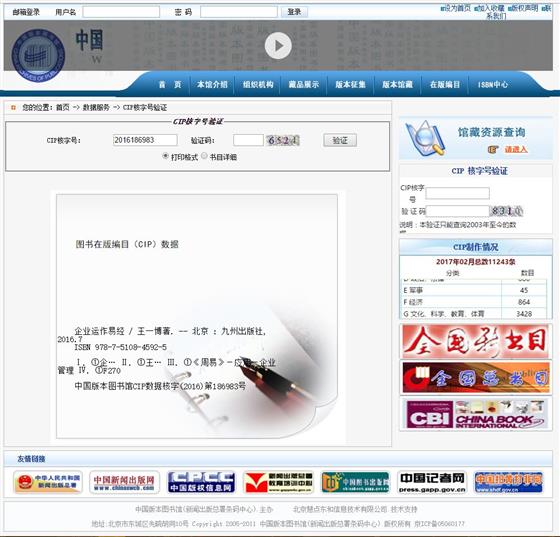Viewport: 560px width, 537px height.
Task: Click the 设为首页 link
Action: coord(456,8)
